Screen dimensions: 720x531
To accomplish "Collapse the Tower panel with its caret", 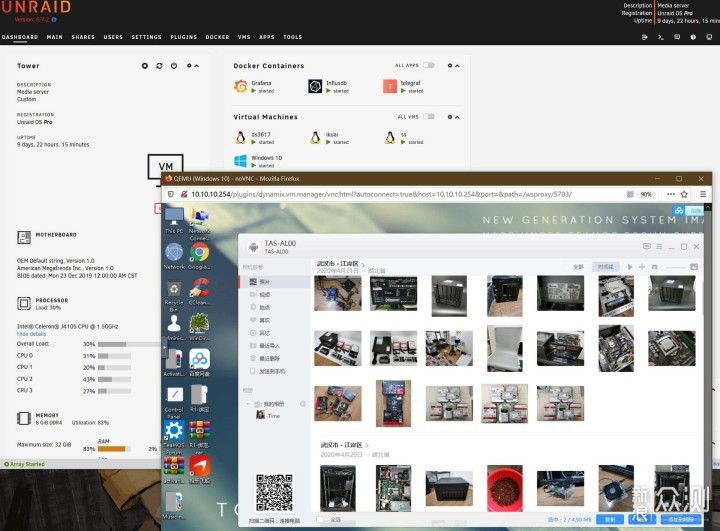I will (x=197, y=66).
